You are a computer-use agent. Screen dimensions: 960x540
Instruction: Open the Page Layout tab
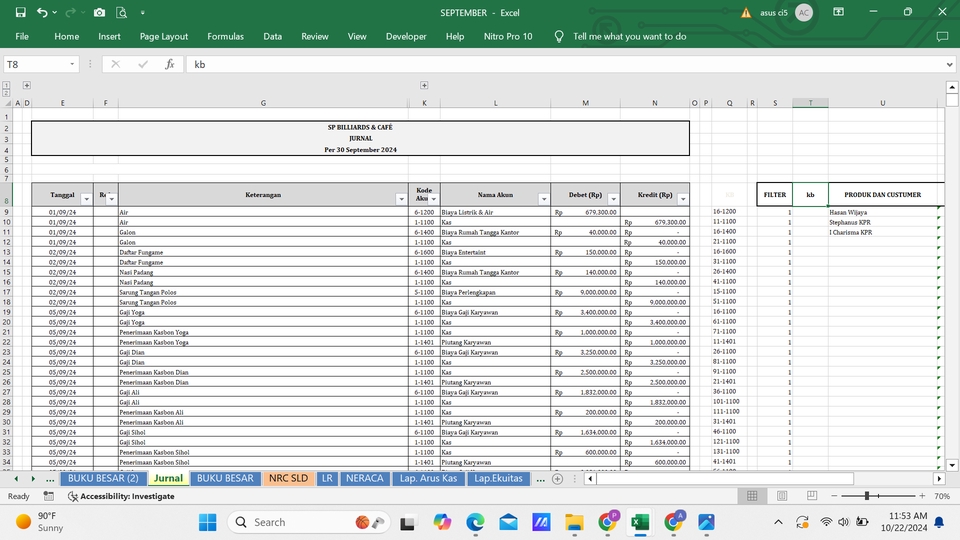tap(163, 37)
